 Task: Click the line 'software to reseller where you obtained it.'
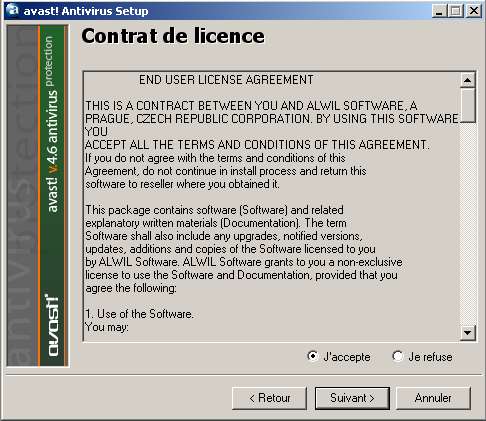pos(182,184)
